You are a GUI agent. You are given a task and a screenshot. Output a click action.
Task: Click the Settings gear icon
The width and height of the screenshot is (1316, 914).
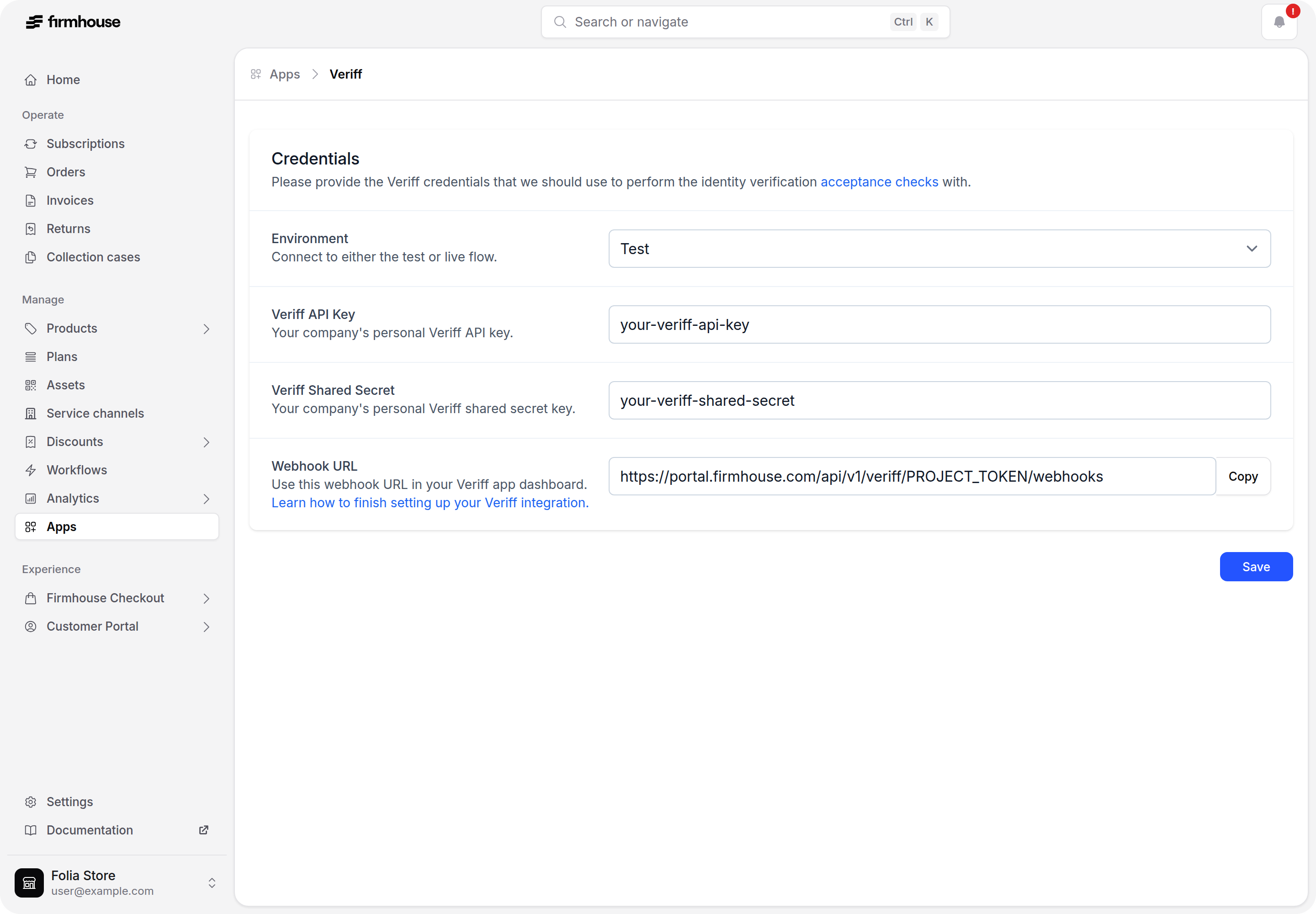pyautogui.click(x=31, y=802)
